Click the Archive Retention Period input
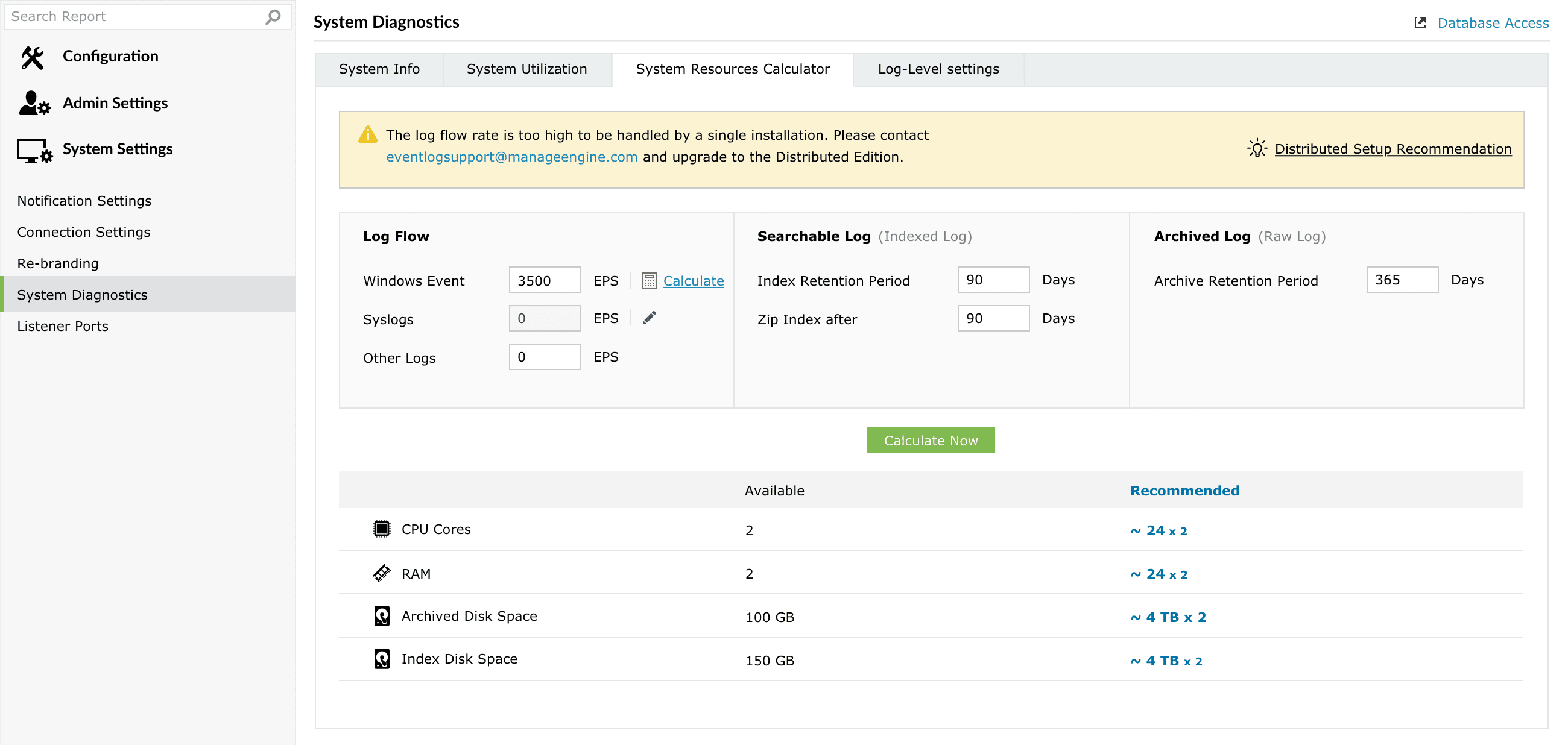 1401,280
